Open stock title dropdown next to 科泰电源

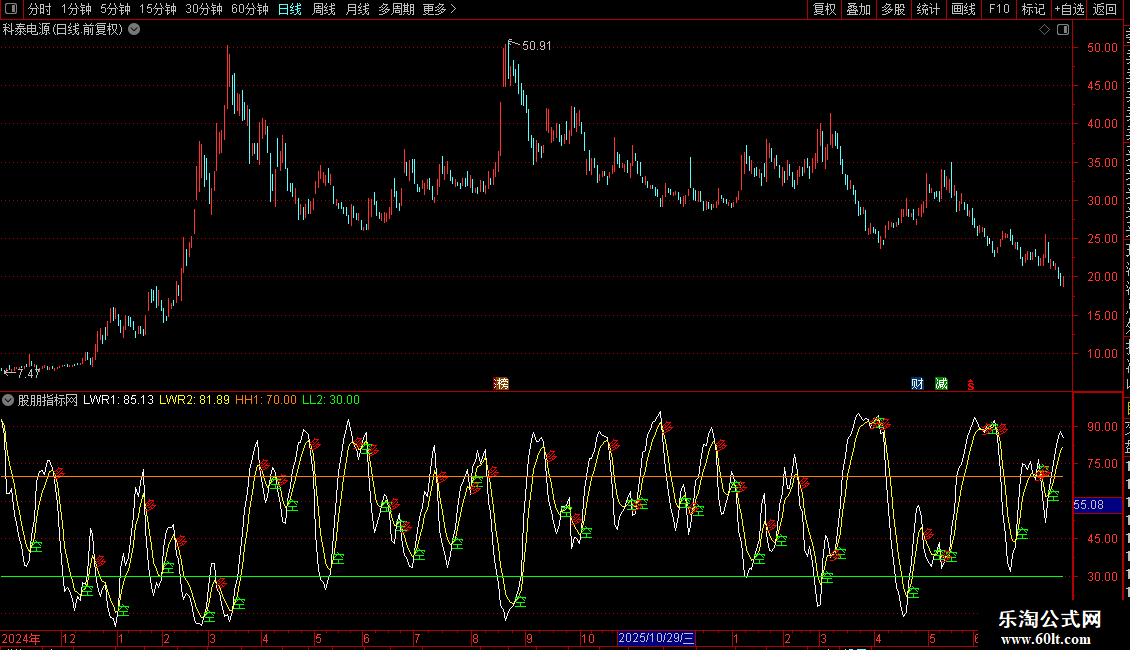pos(134,30)
